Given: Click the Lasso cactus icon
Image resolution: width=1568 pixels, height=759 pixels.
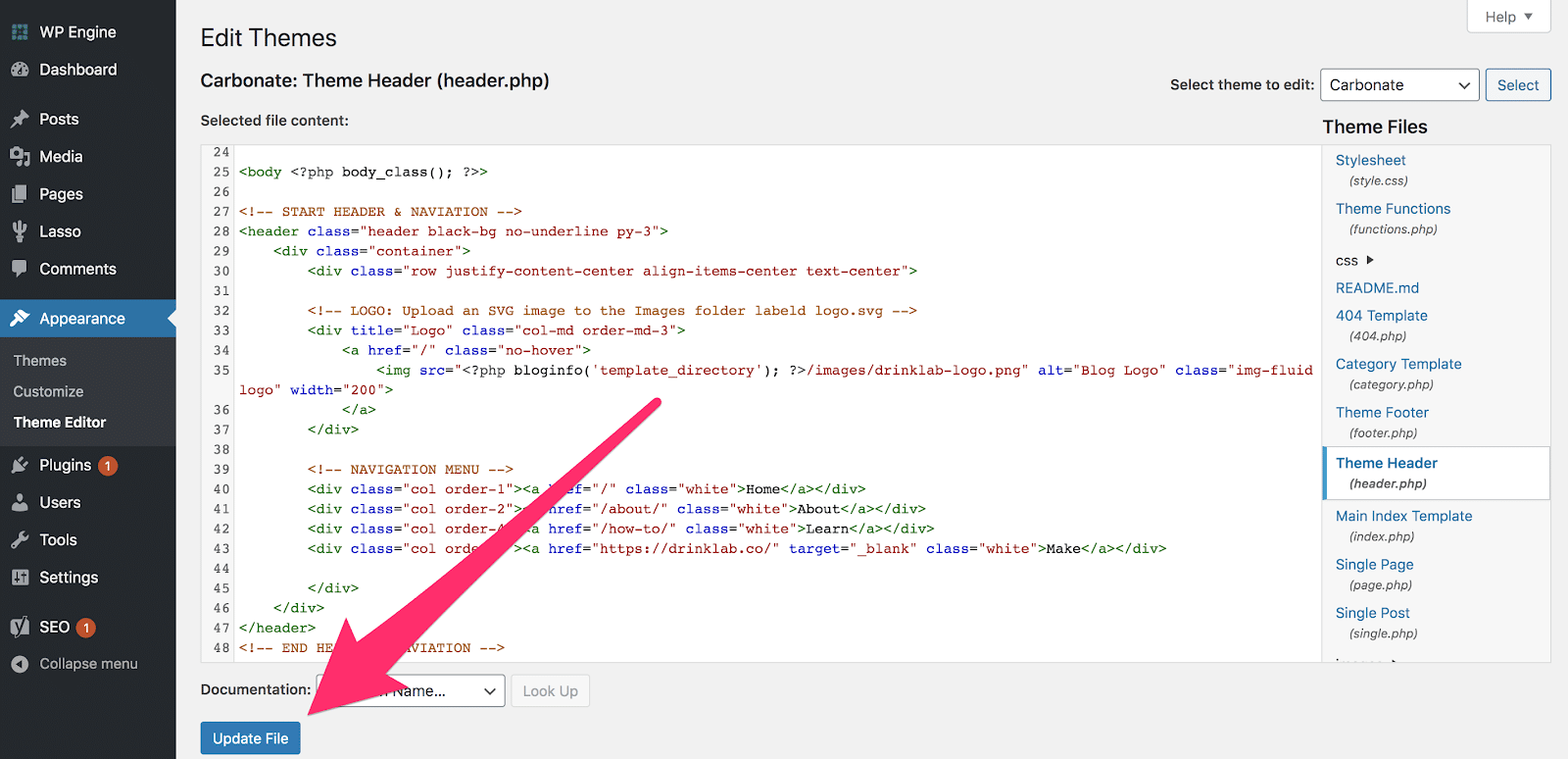Looking at the screenshot, I should [20, 231].
